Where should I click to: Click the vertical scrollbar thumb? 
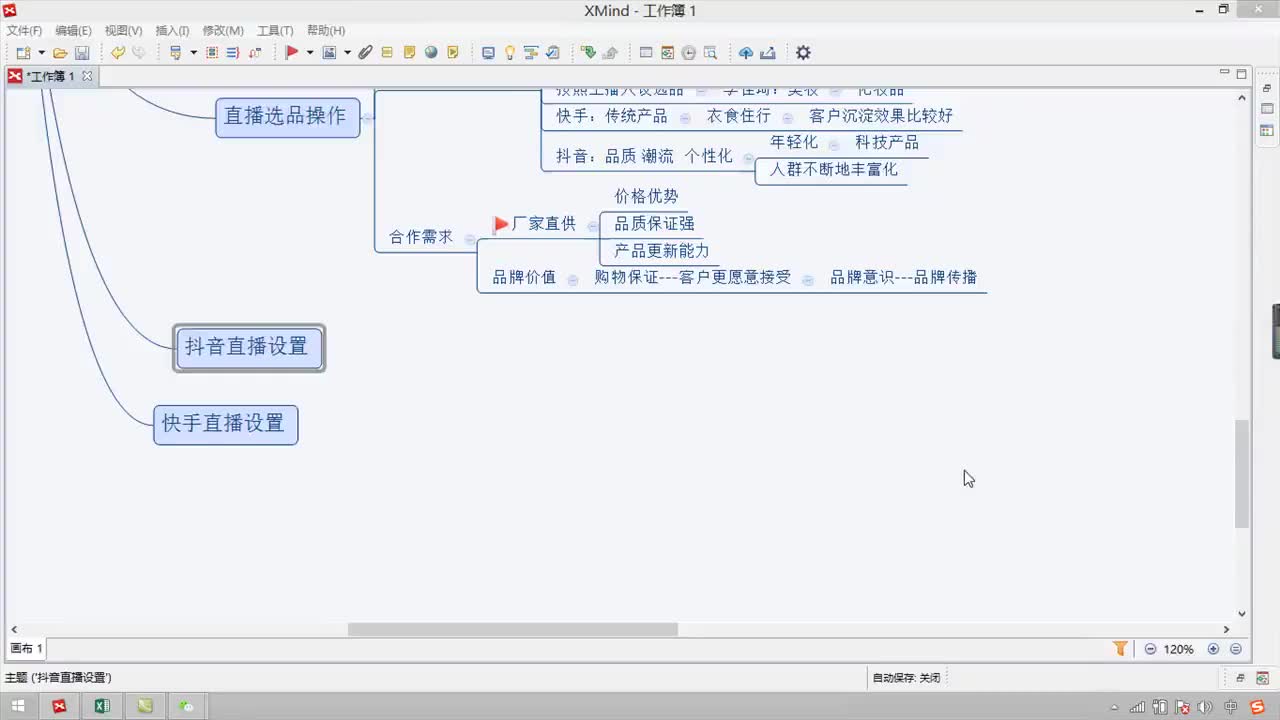coord(1242,474)
